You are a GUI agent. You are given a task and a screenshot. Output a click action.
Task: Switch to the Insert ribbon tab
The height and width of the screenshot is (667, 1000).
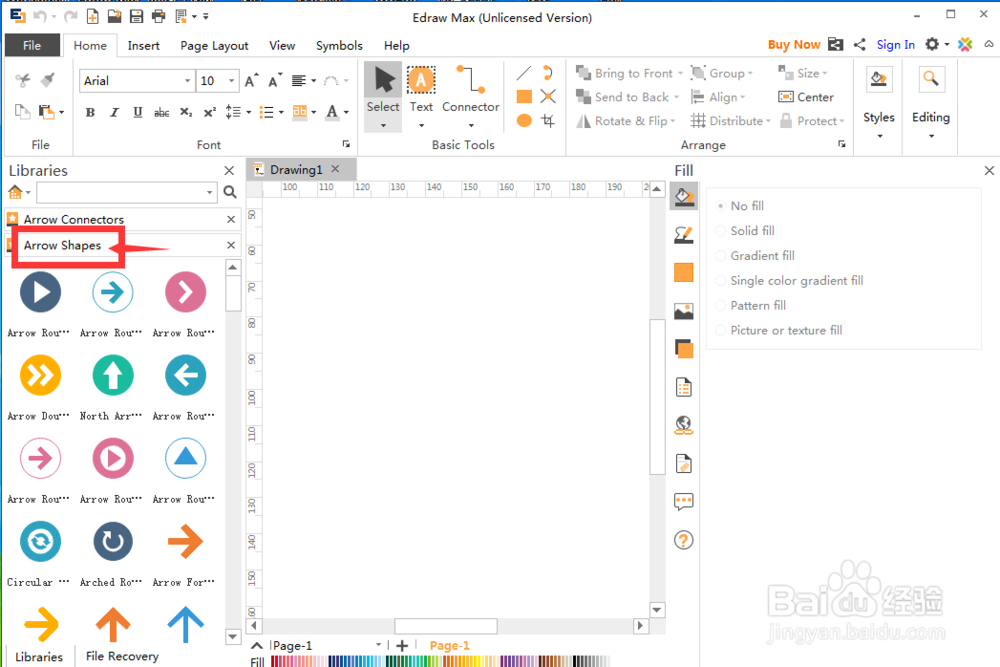tap(143, 45)
